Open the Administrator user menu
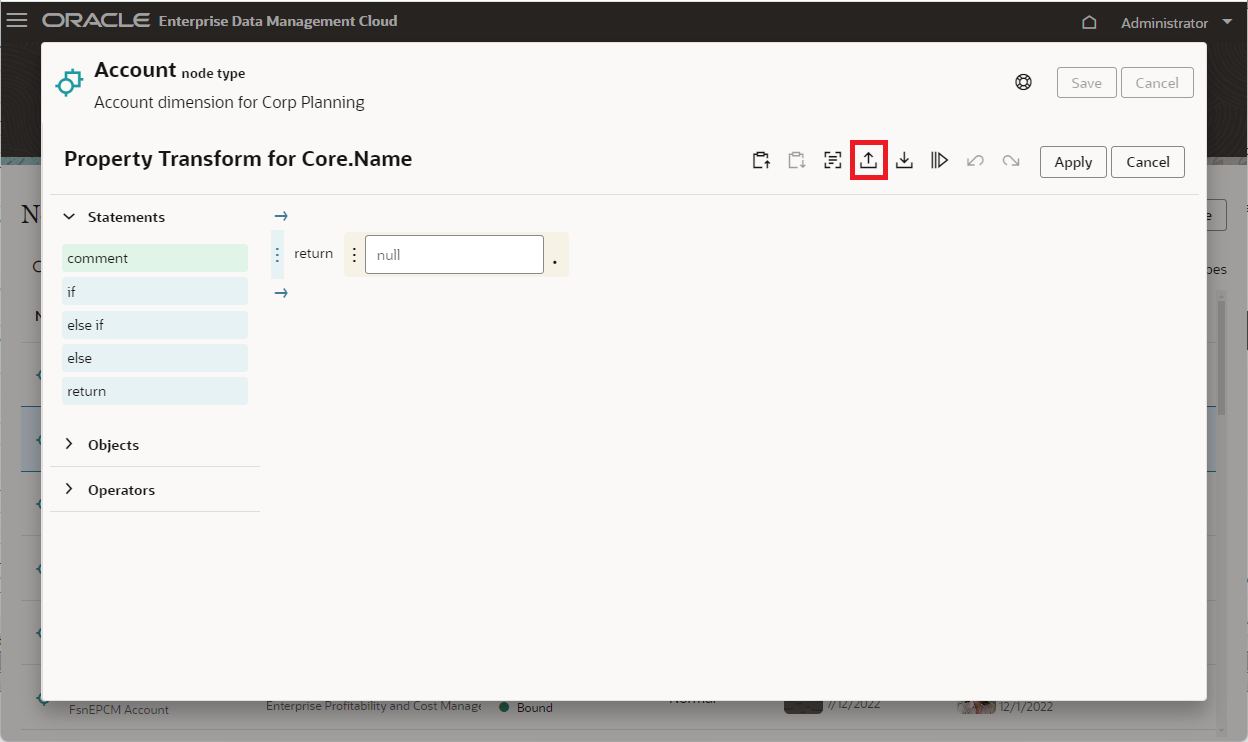Screen dimensions: 1248x742 pos(1177,22)
